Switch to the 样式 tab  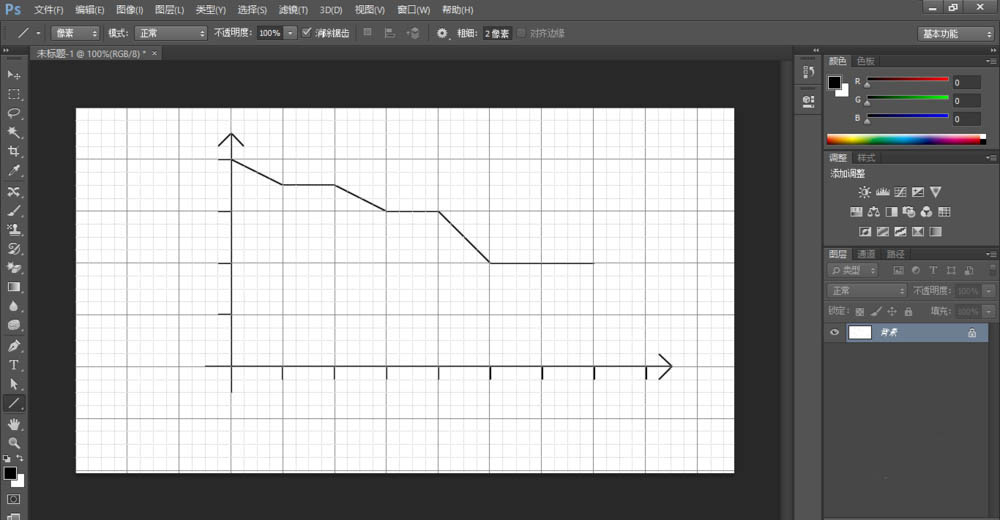click(865, 158)
